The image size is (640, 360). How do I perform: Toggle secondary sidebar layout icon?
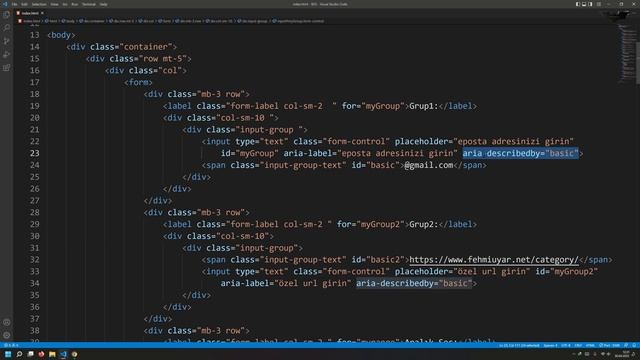pos(590,4)
